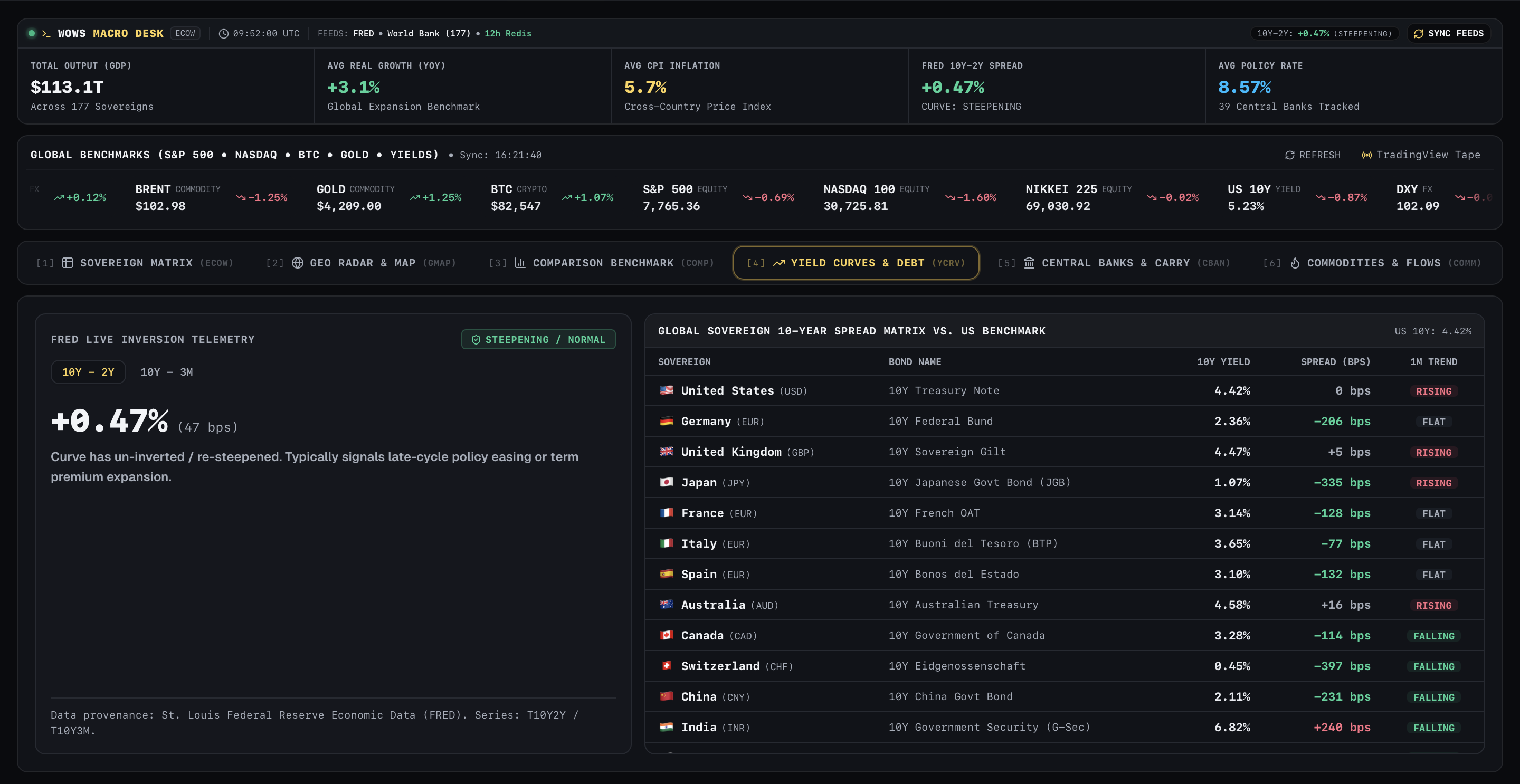Click the shield icon in Steepening badge

476,339
